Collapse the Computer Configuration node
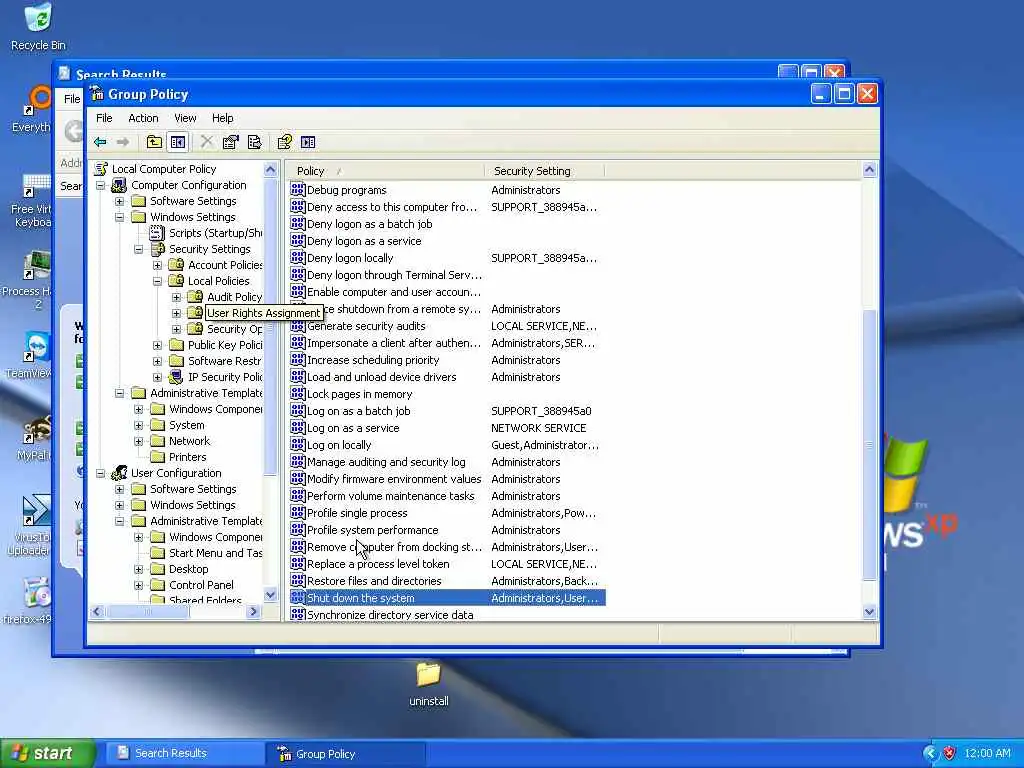The width and height of the screenshot is (1024, 768). tap(101, 185)
